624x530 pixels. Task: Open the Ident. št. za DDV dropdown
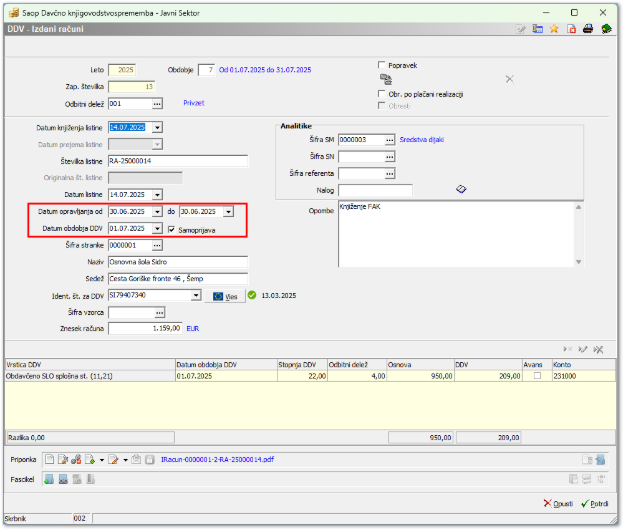tap(195, 296)
